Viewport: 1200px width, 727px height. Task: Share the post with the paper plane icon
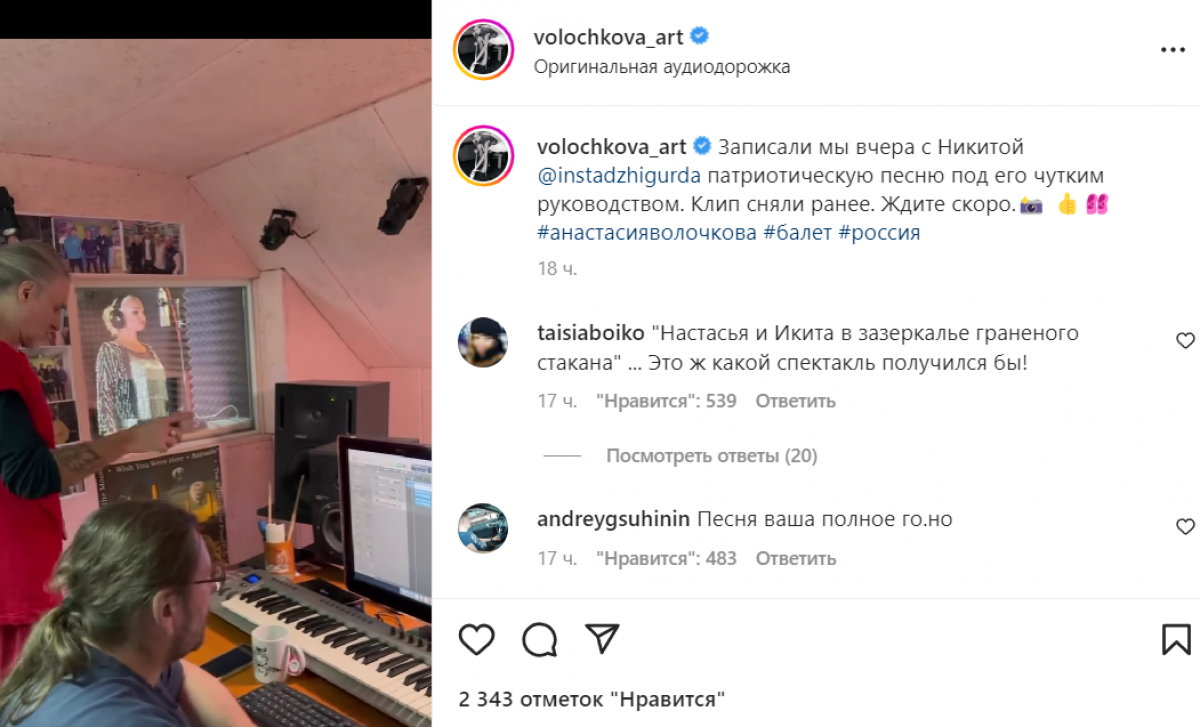pos(602,638)
